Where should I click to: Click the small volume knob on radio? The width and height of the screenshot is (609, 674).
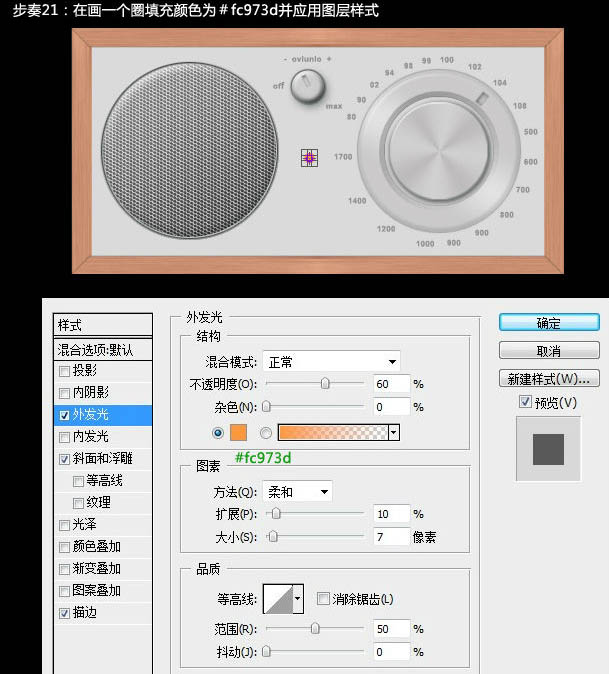coord(308,86)
